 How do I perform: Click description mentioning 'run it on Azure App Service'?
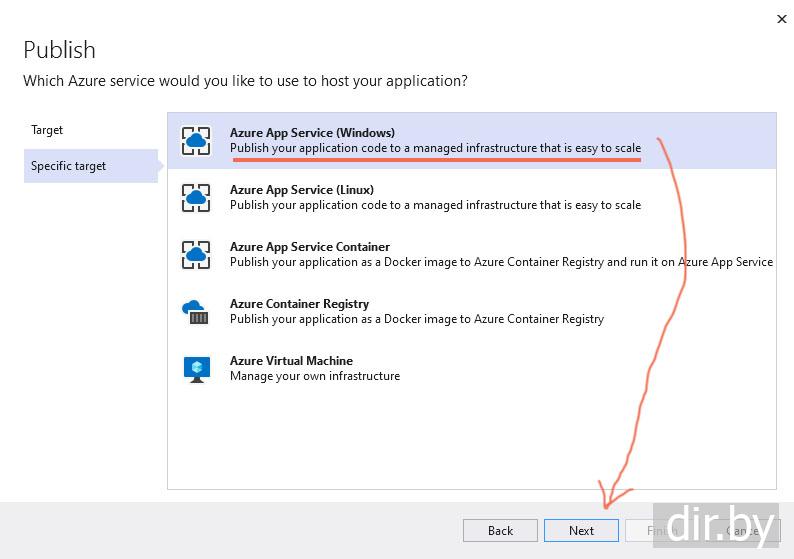(501, 262)
